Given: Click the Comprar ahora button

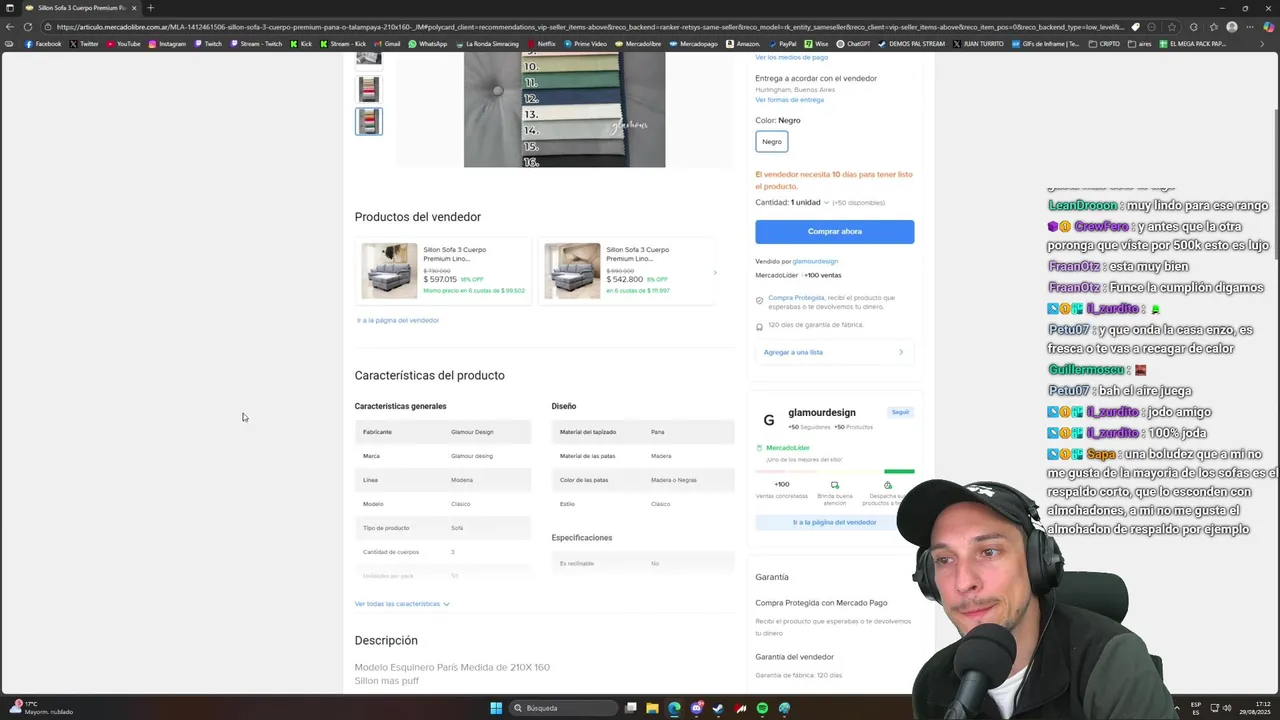Looking at the screenshot, I should pos(834,231).
